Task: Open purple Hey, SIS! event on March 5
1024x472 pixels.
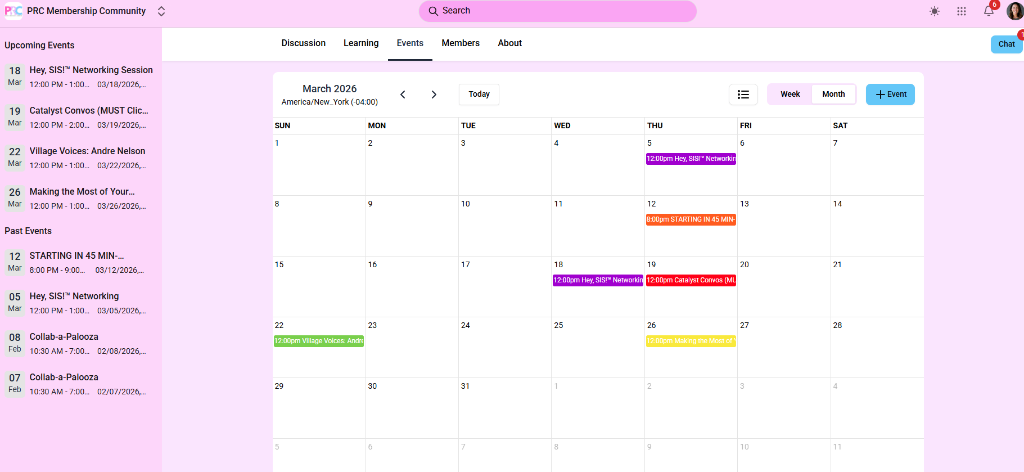Action: pos(691,159)
